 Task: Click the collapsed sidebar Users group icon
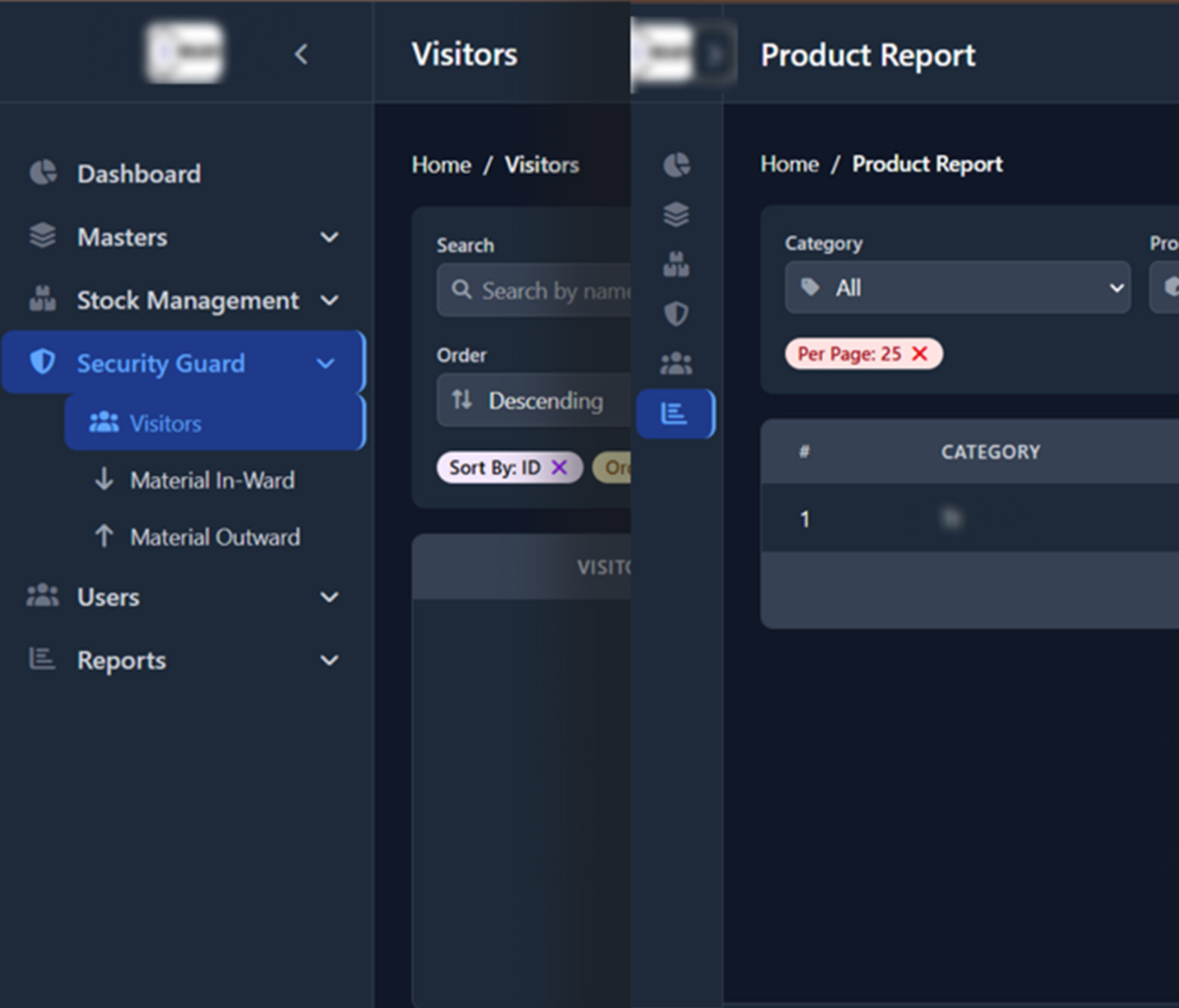pyautogui.click(x=676, y=363)
